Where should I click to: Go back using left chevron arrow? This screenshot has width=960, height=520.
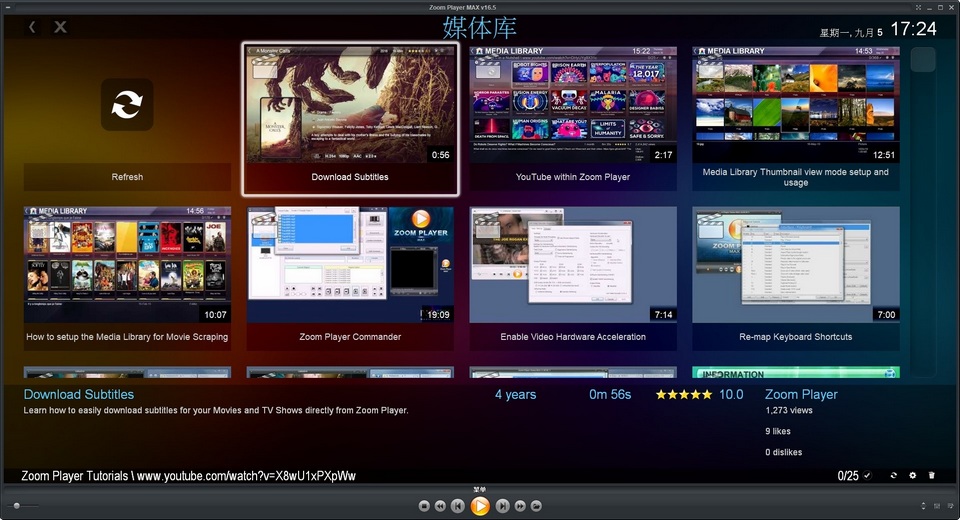pyautogui.click(x=32, y=27)
